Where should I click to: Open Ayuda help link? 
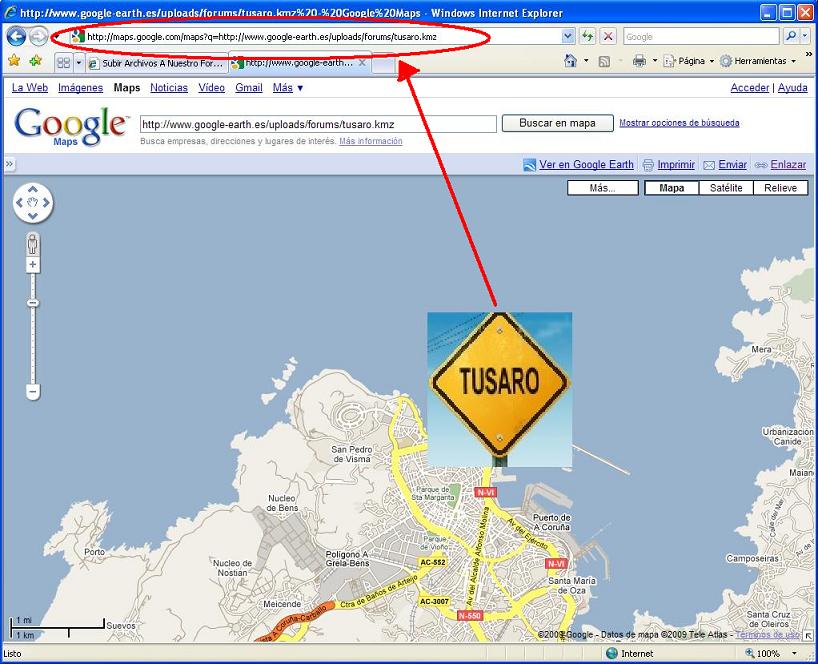[x=792, y=88]
